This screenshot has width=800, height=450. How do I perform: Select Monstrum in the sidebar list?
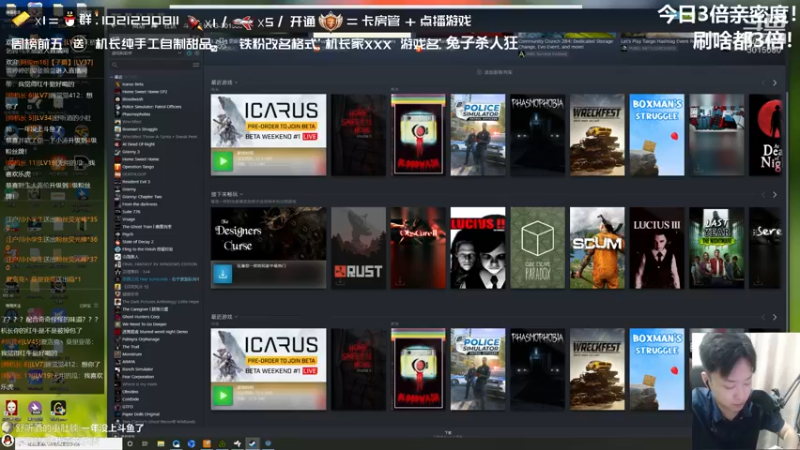pyautogui.click(x=132, y=354)
